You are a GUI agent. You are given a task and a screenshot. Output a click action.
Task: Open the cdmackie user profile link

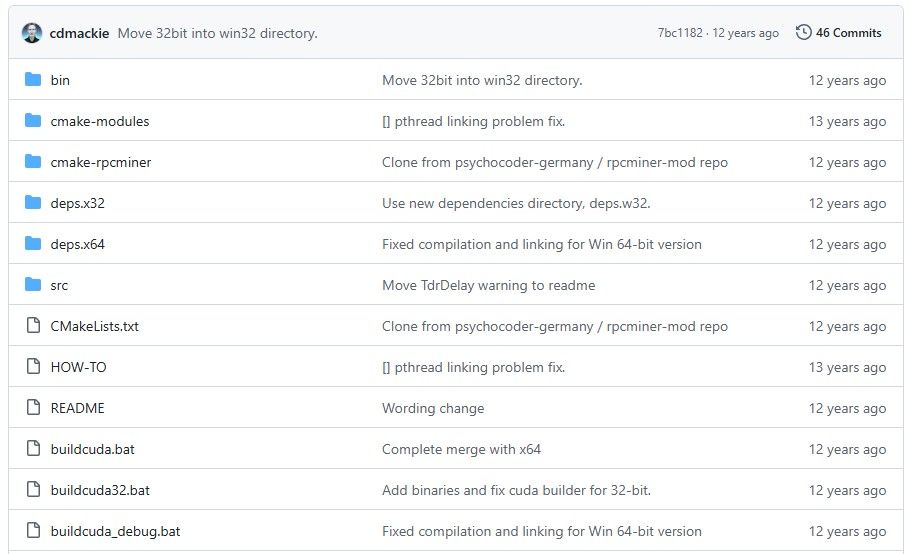coord(79,33)
